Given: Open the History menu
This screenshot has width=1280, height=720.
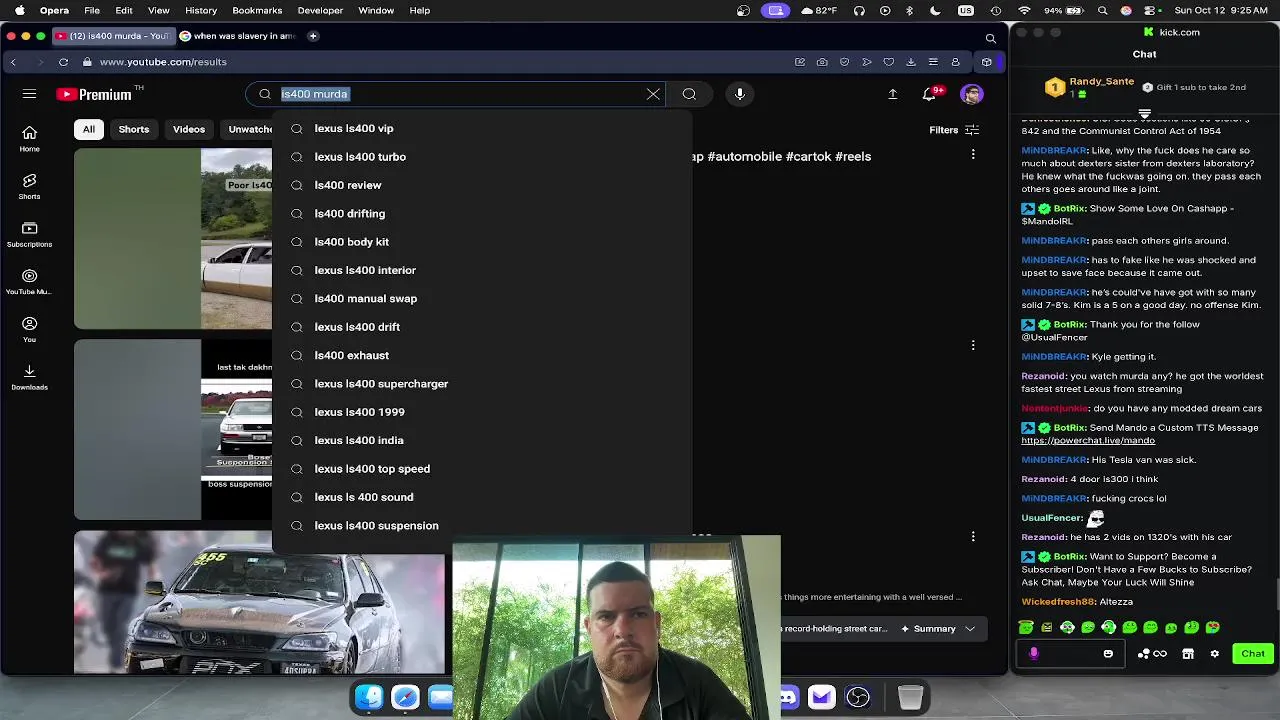Looking at the screenshot, I should pyautogui.click(x=201, y=11).
